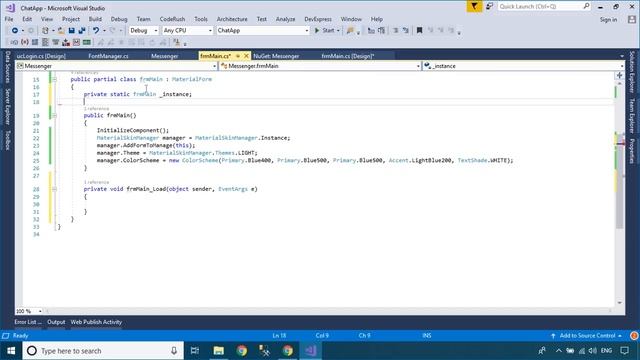Switch to the FontManager.cs tab
Screen dimensions: 640x360
108,56
